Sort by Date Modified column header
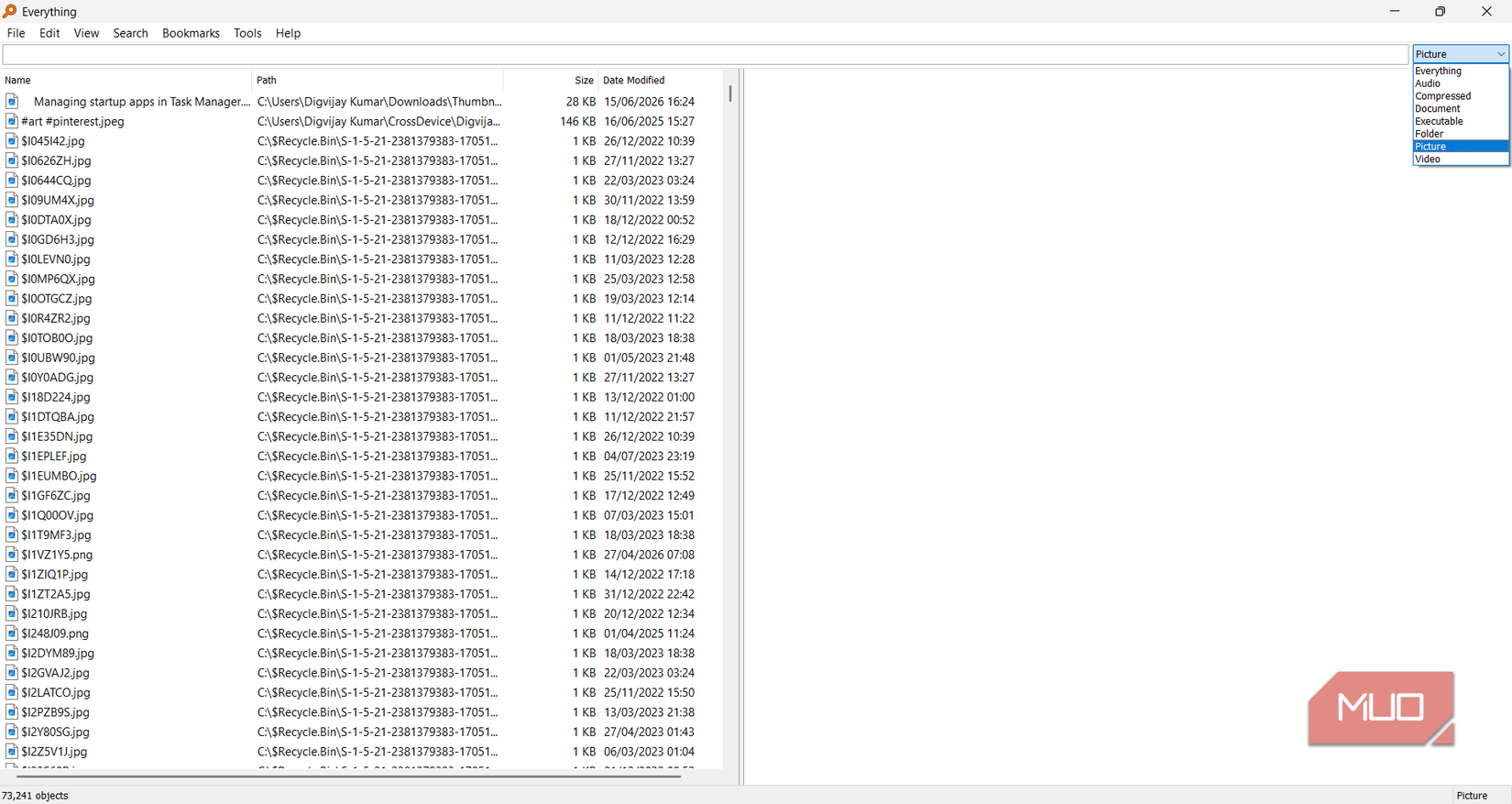The height and width of the screenshot is (804, 1512). click(x=661, y=81)
